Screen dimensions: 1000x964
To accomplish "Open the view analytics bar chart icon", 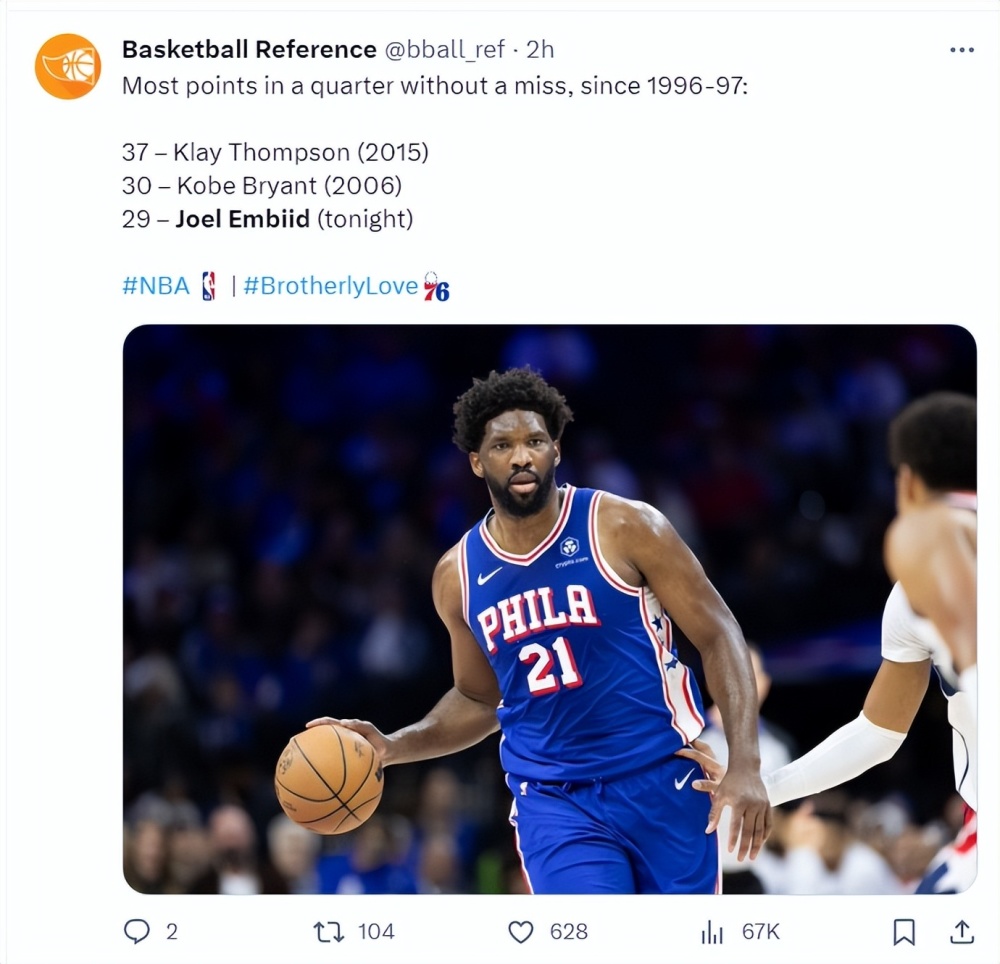I will pyautogui.click(x=712, y=932).
